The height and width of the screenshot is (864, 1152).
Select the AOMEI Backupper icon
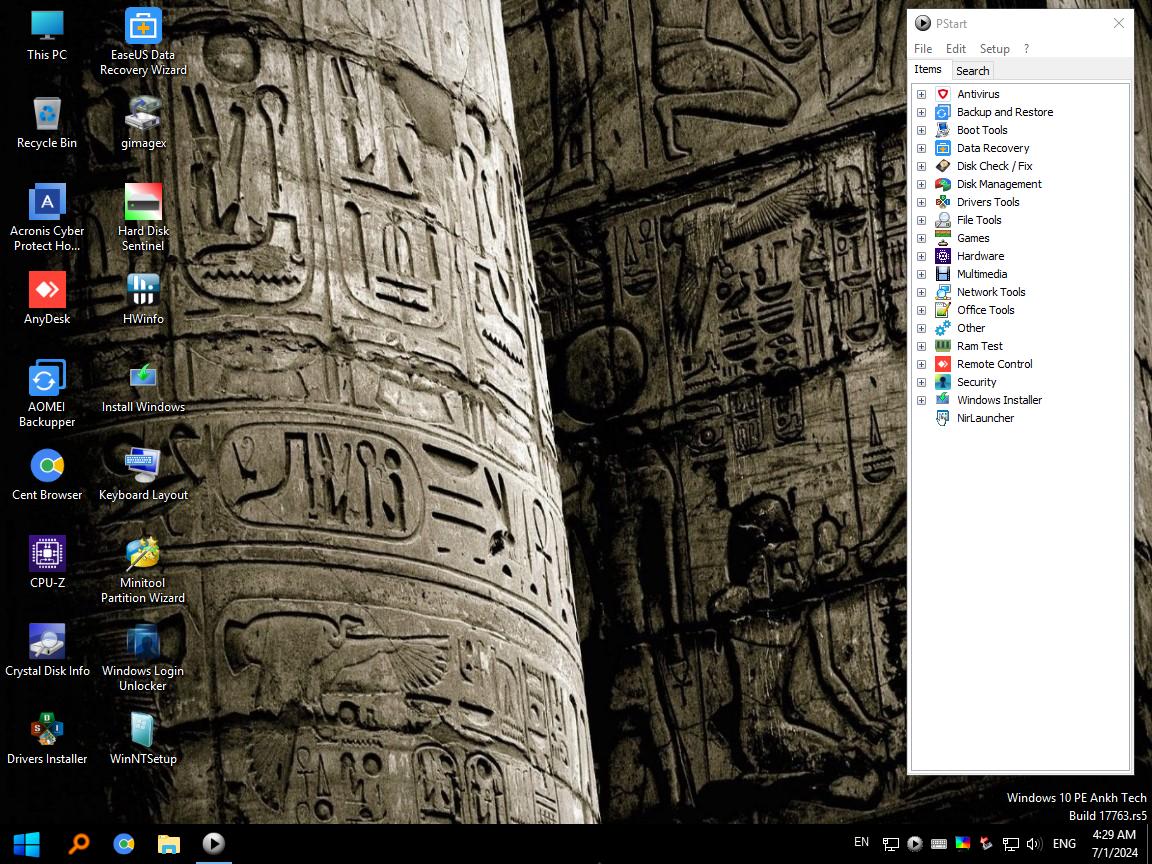[47, 393]
